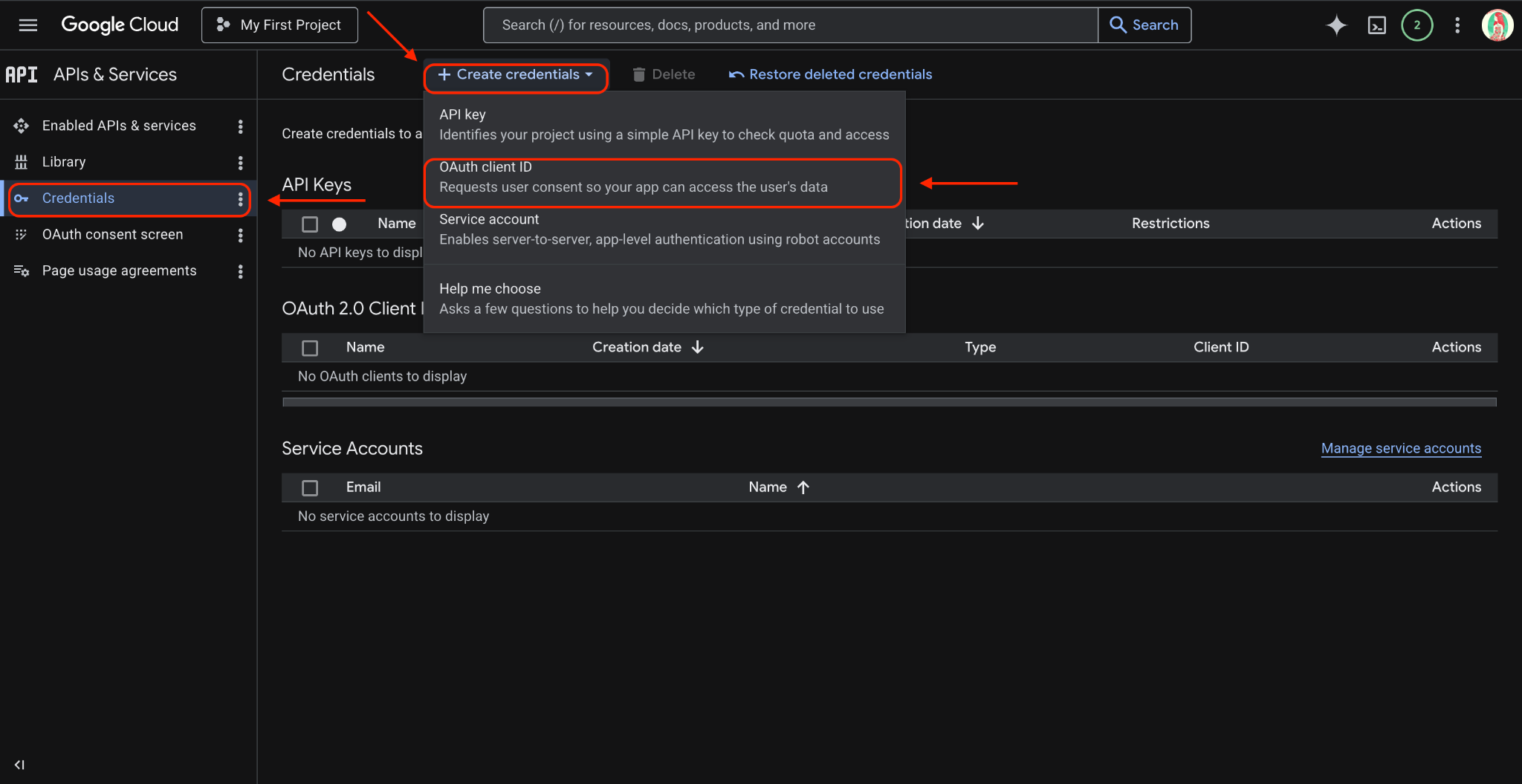The width and height of the screenshot is (1522, 784).
Task: Open more options for OAuth consent screen
Action: [240, 235]
